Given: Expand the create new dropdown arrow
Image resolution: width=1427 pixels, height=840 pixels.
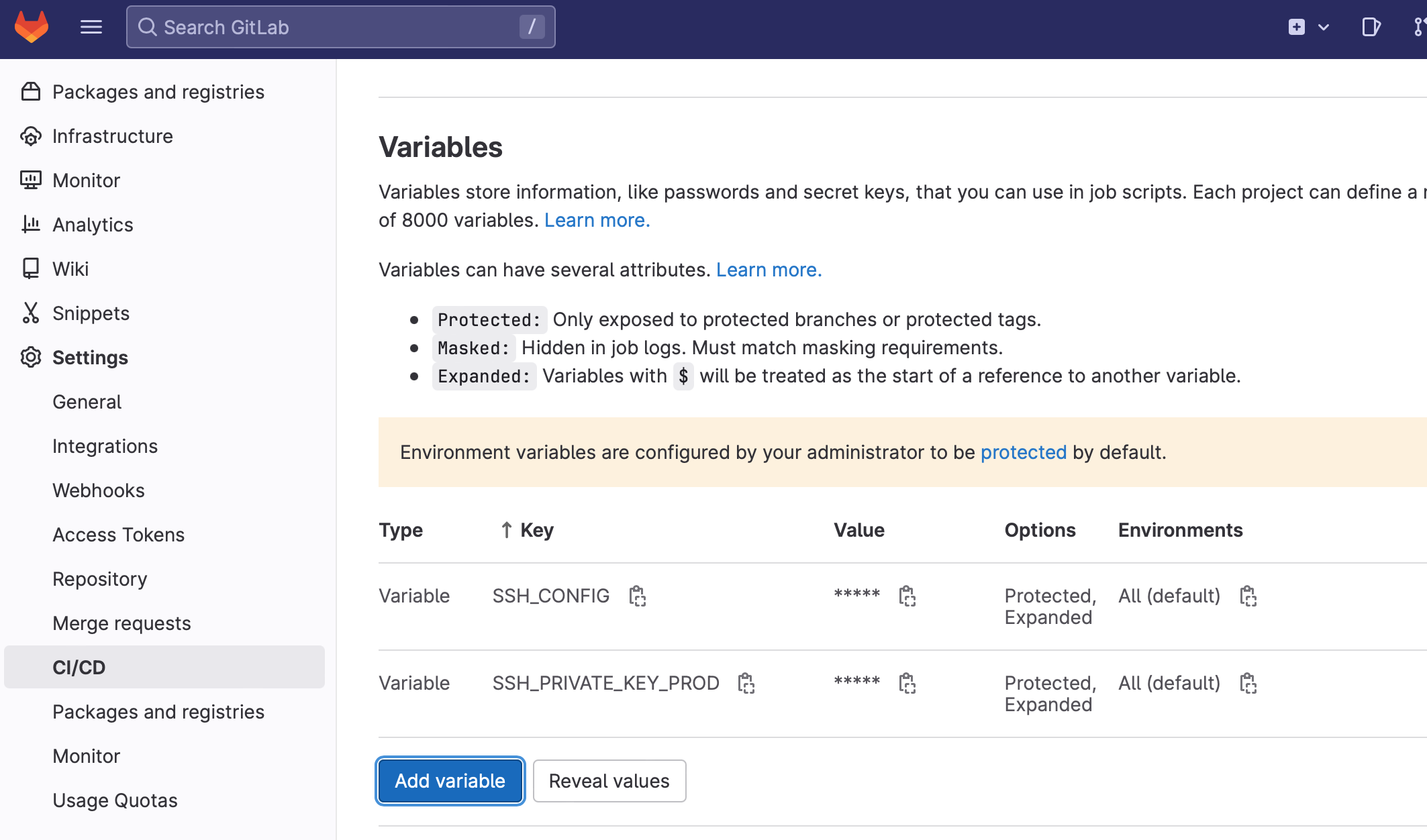Looking at the screenshot, I should pyautogui.click(x=1324, y=27).
